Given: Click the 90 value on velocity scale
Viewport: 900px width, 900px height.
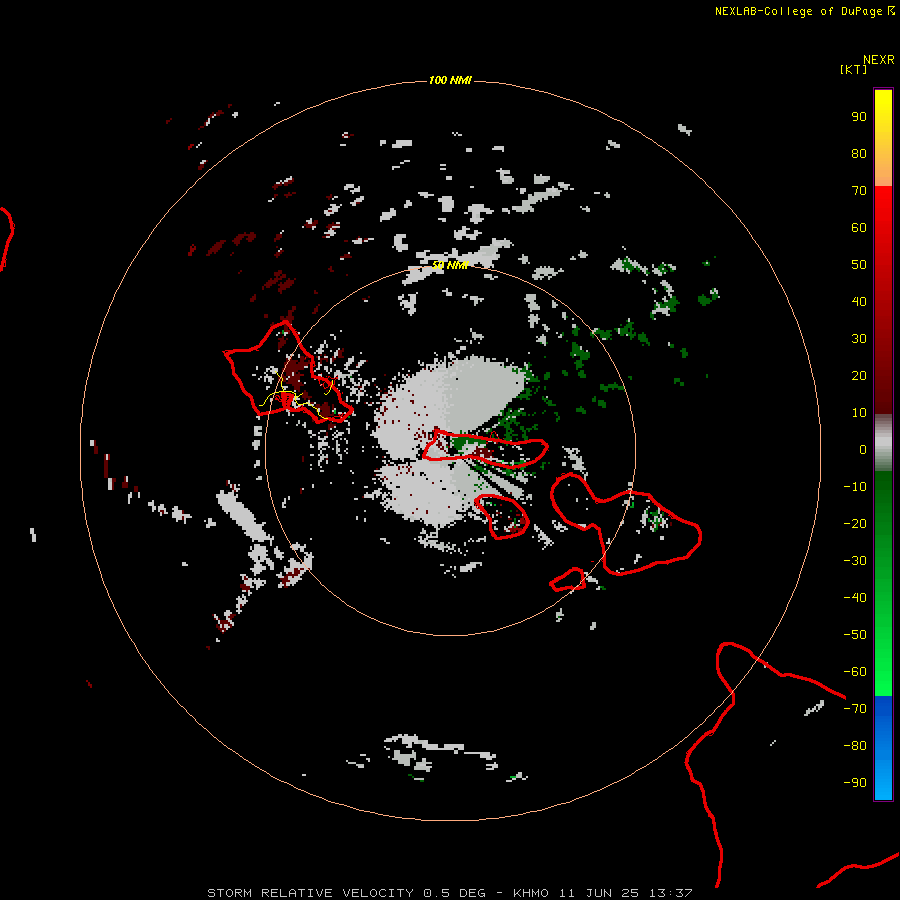Looking at the screenshot, I should [859, 117].
